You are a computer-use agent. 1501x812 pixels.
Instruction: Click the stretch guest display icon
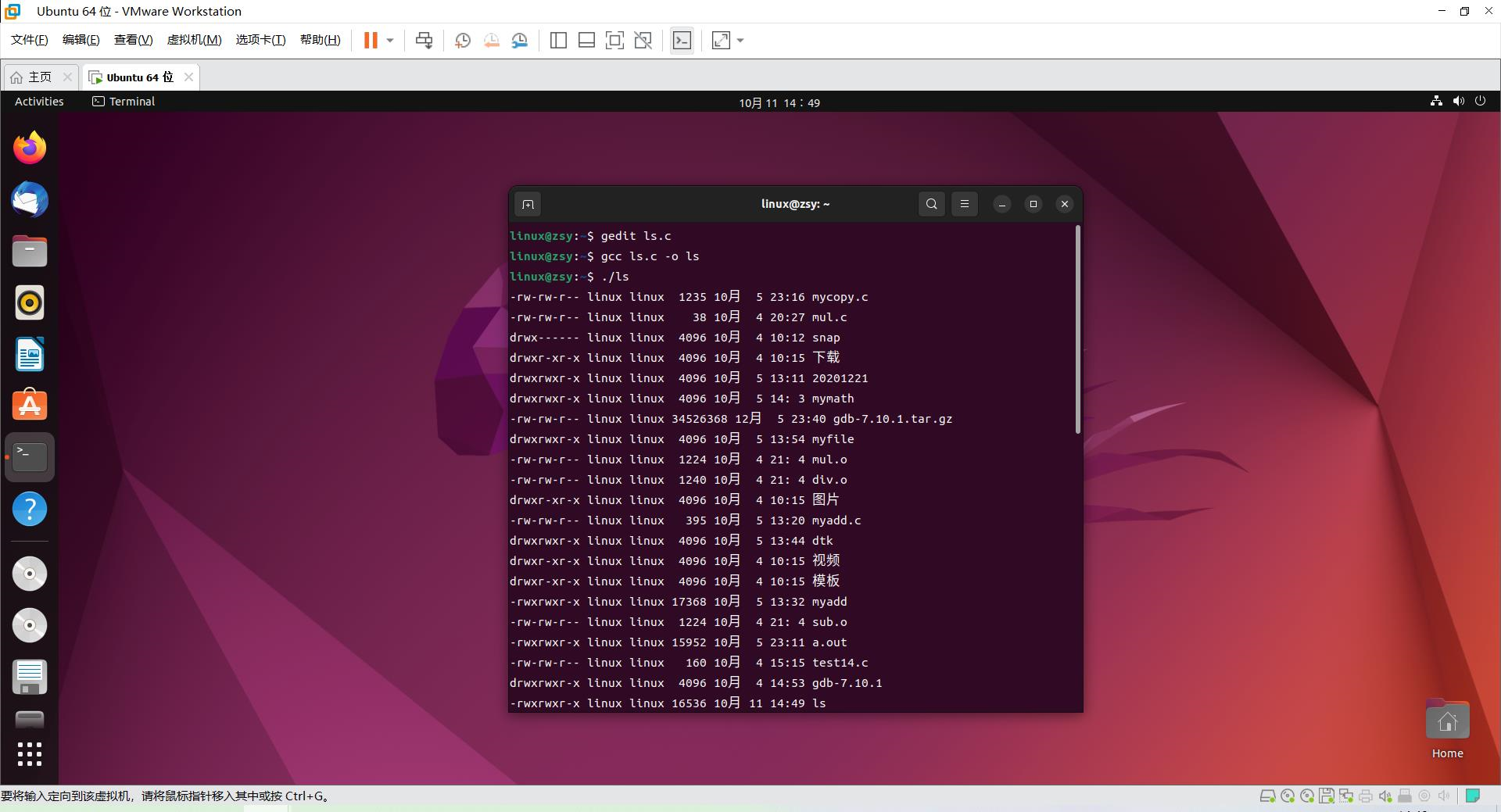[x=721, y=41]
